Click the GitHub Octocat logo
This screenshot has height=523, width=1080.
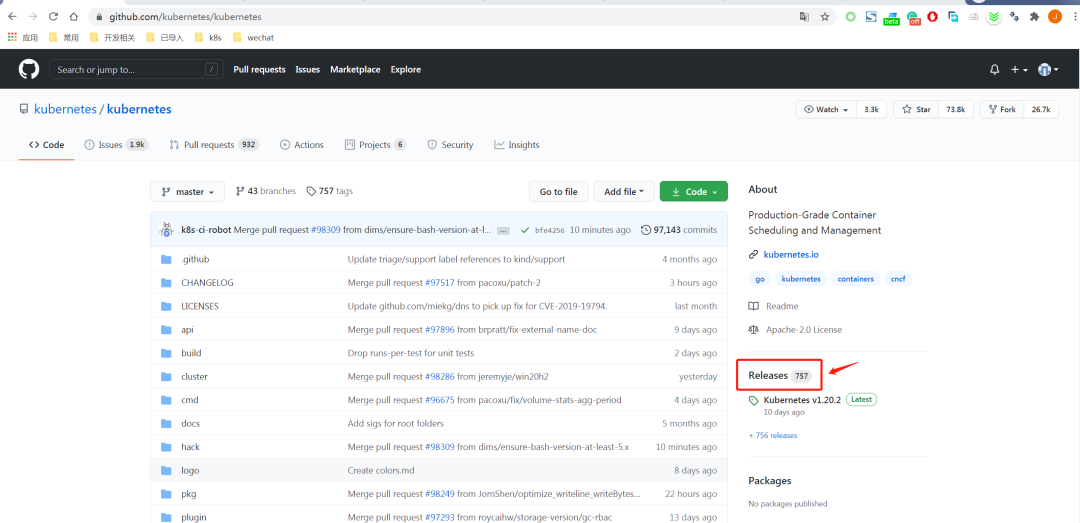[28, 69]
